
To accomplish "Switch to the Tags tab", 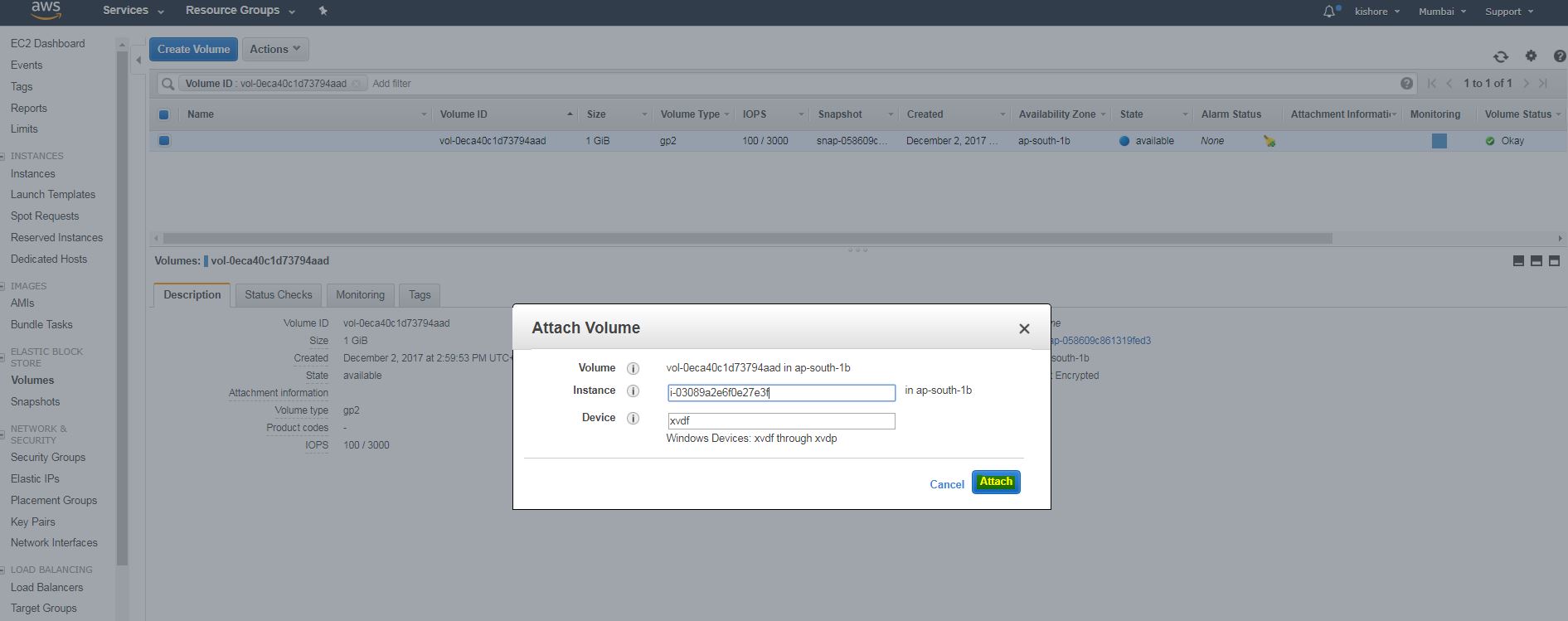I will 420,295.
